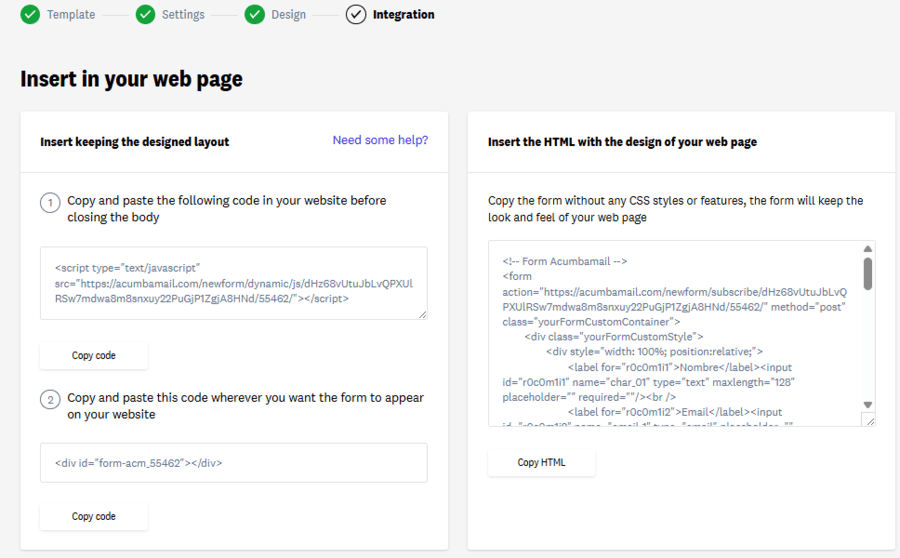This screenshot has height=558, width=900.
Task: Click the green checkmark beside Design
Action: [254, 14]
